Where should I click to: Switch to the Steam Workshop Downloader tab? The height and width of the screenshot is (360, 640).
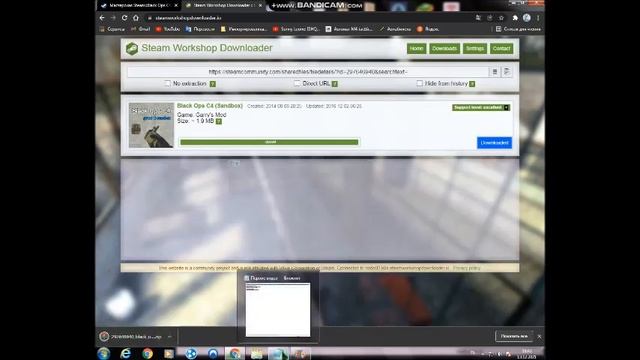pos(224,5)
